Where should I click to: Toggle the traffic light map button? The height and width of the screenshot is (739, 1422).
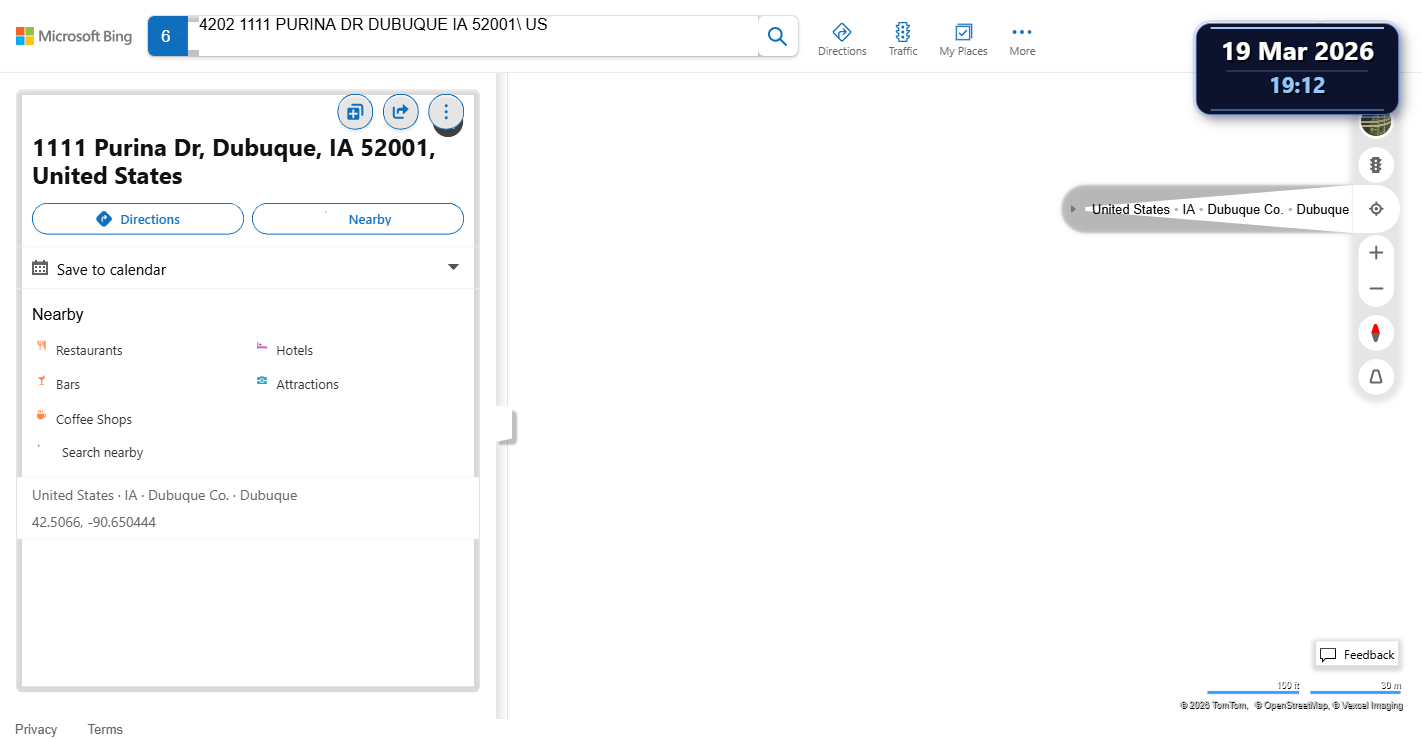(x=1376, y=165)
